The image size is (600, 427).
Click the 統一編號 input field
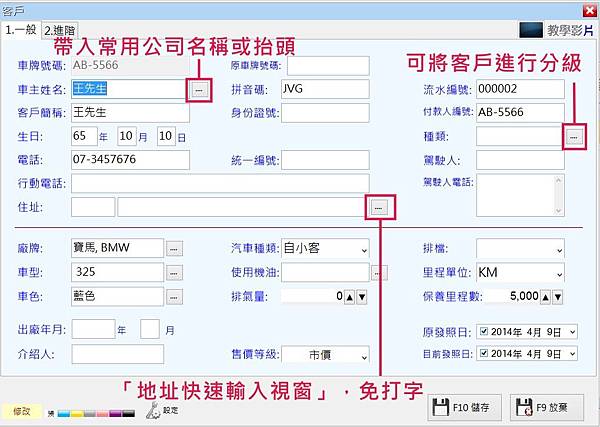(325, 160)
